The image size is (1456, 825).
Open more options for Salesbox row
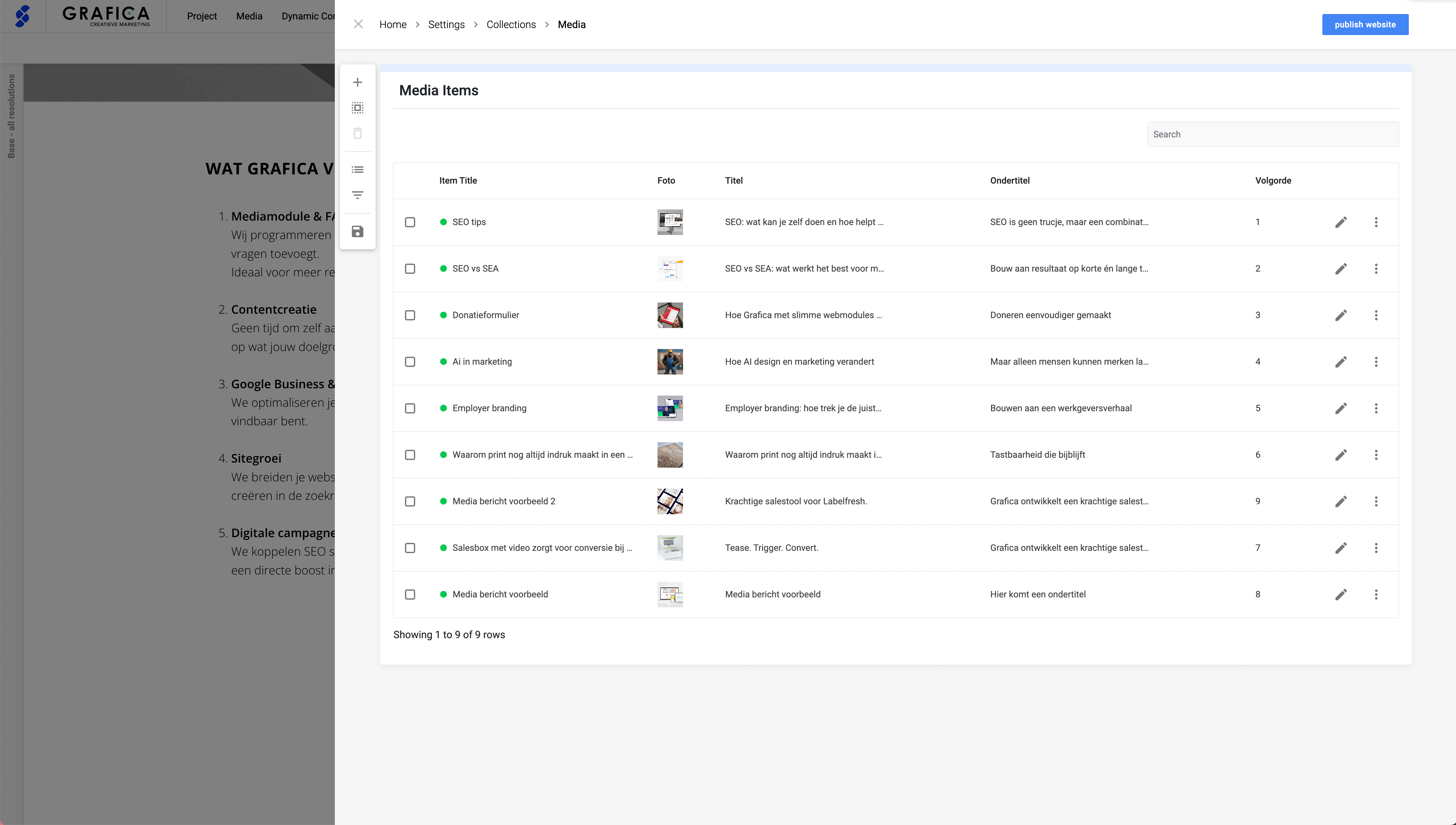(x=1376, y=548)
